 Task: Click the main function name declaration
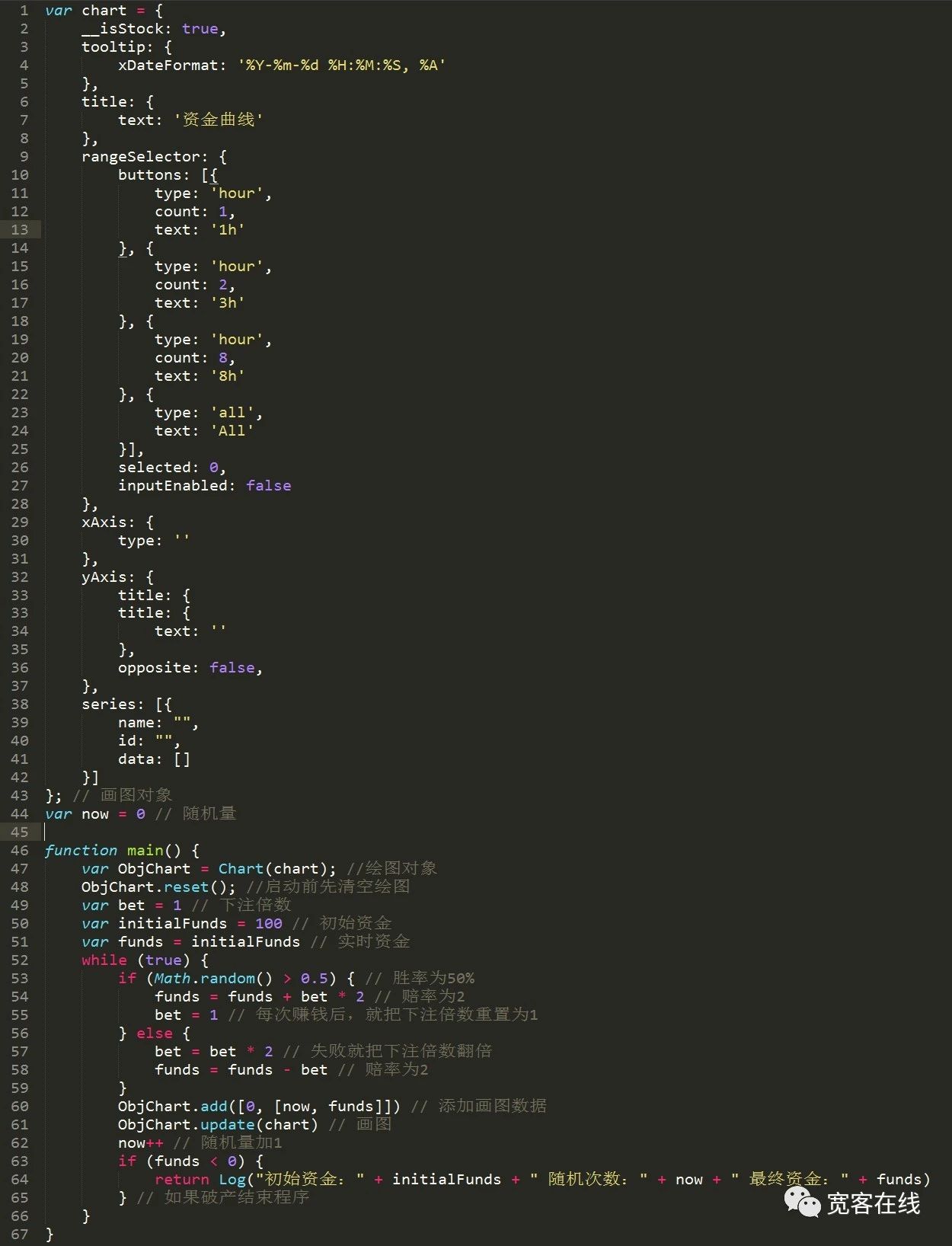(x=145, y=850)
